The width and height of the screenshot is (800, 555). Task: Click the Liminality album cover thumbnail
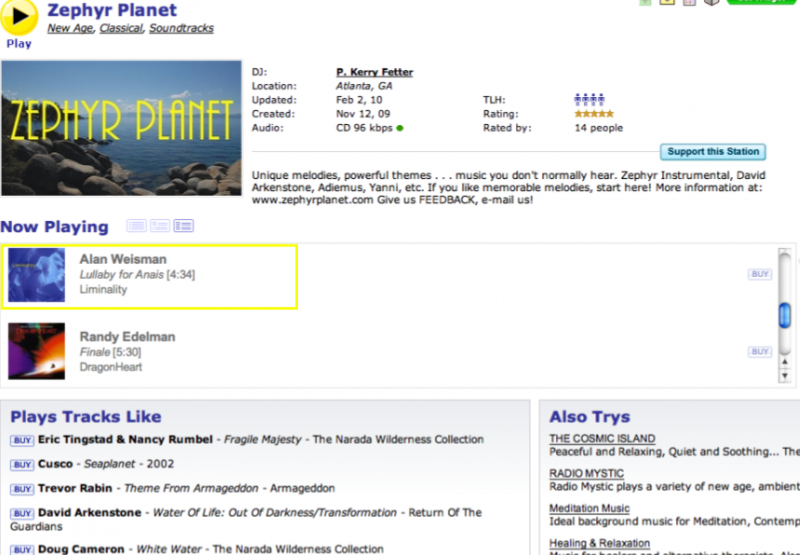37,275
